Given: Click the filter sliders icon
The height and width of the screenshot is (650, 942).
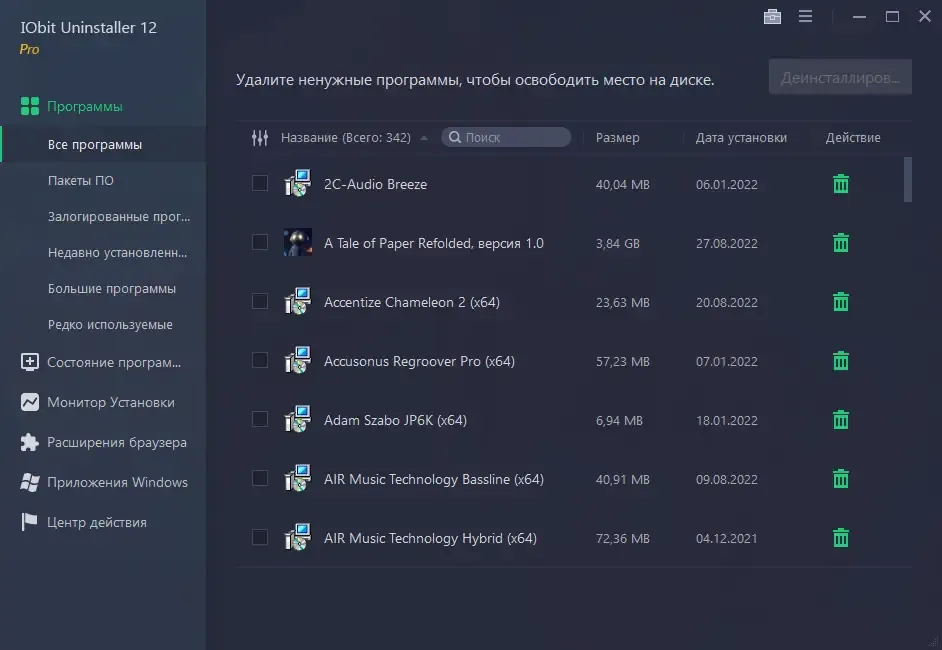Looking at the screenshot, I should click(x=260, y=138).
